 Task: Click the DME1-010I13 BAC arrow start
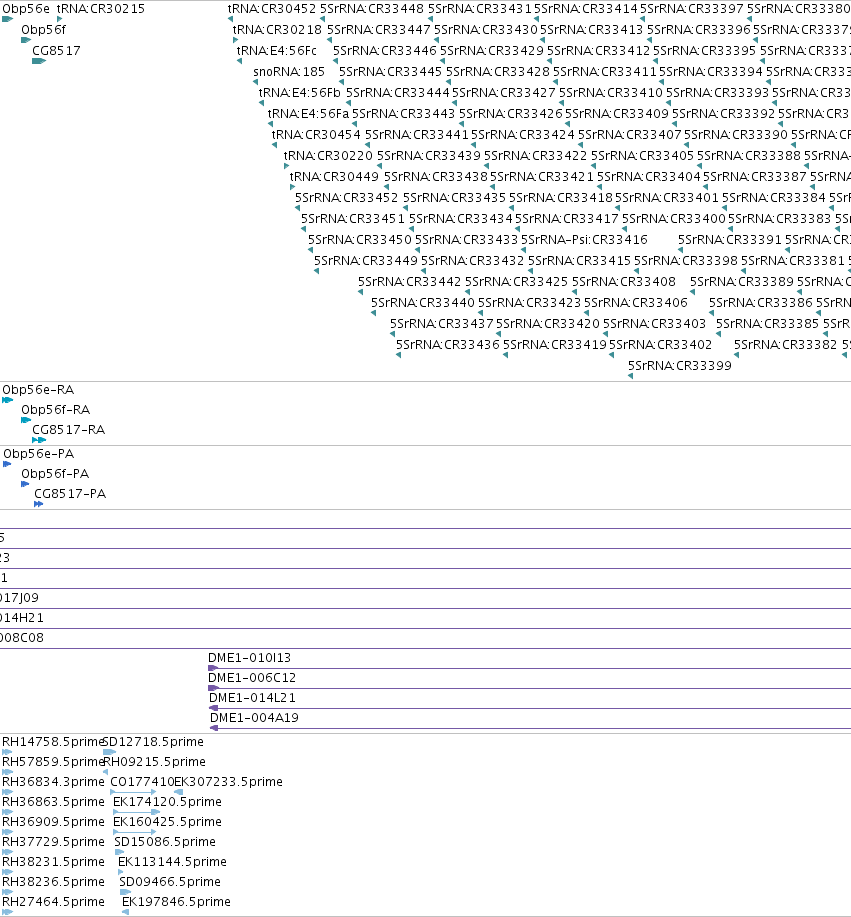pos(213,668)
